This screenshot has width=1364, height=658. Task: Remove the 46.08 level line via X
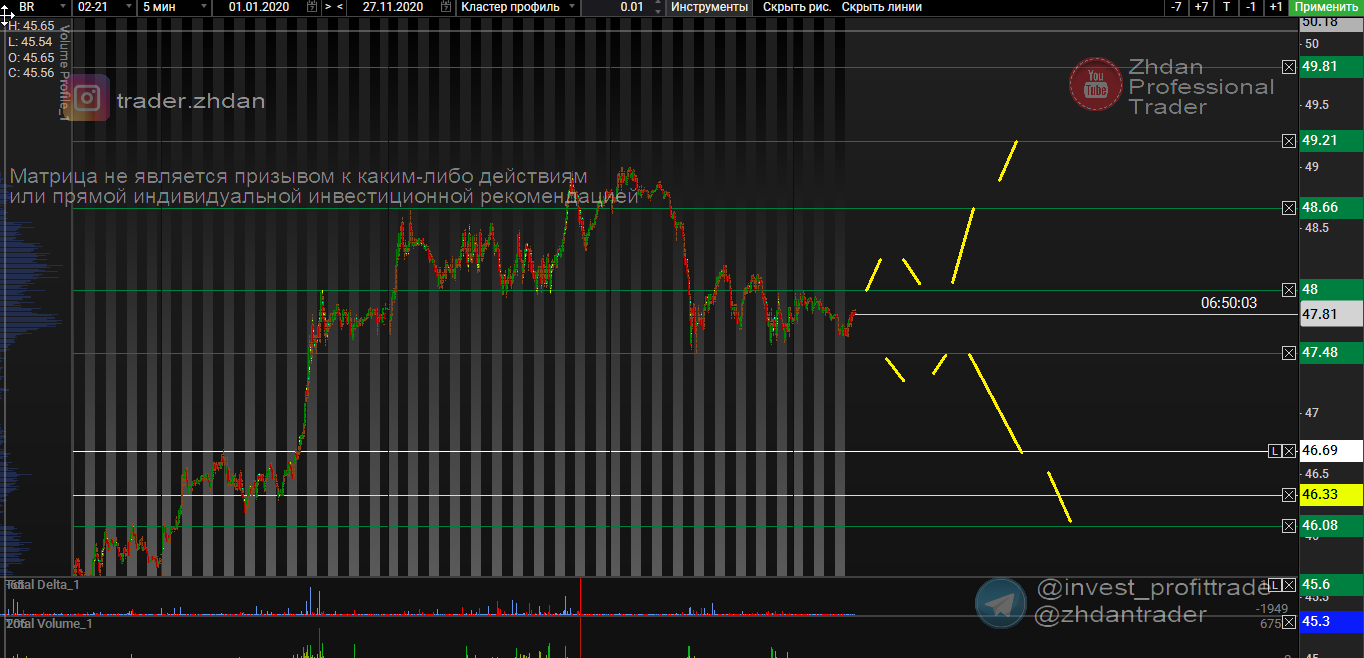point(1289,526)
